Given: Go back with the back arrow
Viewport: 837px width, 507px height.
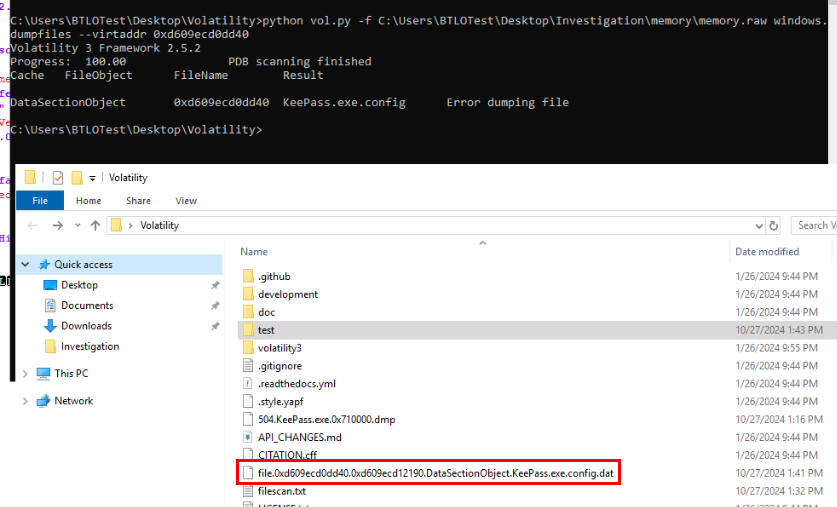Looking at the screenshot, I should [33, 225].
